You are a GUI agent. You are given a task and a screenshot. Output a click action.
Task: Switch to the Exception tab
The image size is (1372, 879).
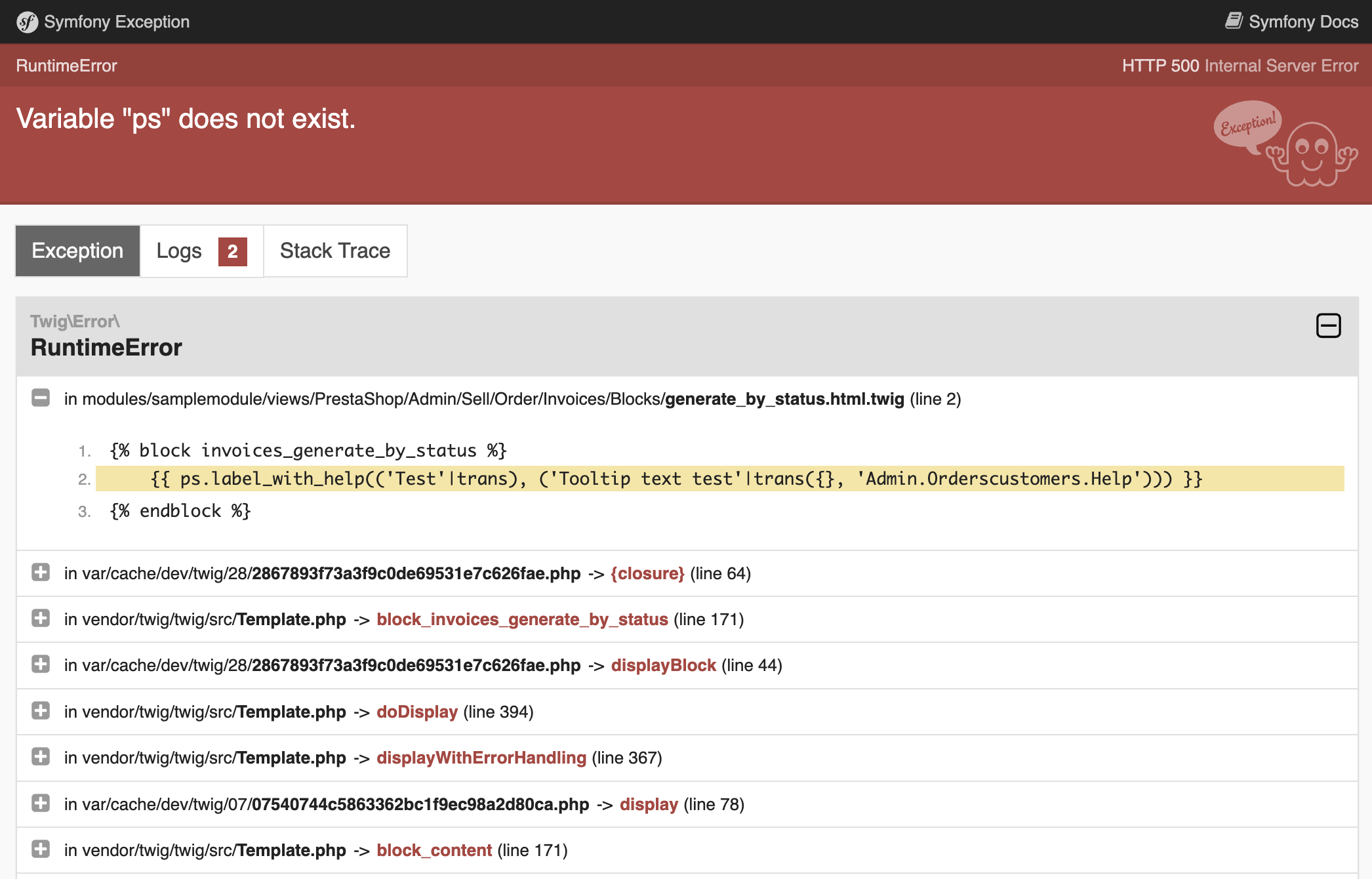coord(77,251)
